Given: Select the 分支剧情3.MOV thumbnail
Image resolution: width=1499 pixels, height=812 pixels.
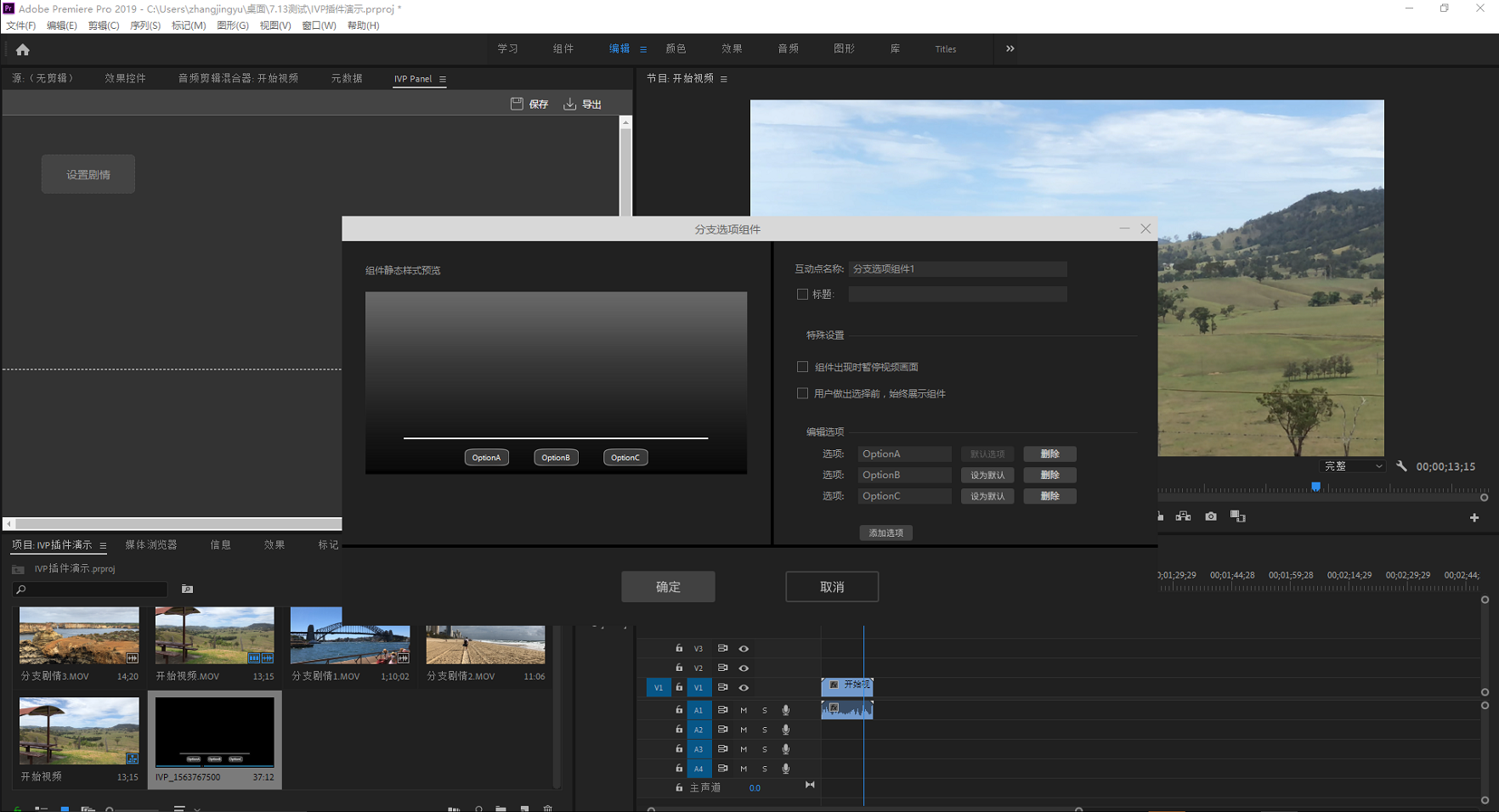Looking at the screenshot, I should click(x=79, y=635).
